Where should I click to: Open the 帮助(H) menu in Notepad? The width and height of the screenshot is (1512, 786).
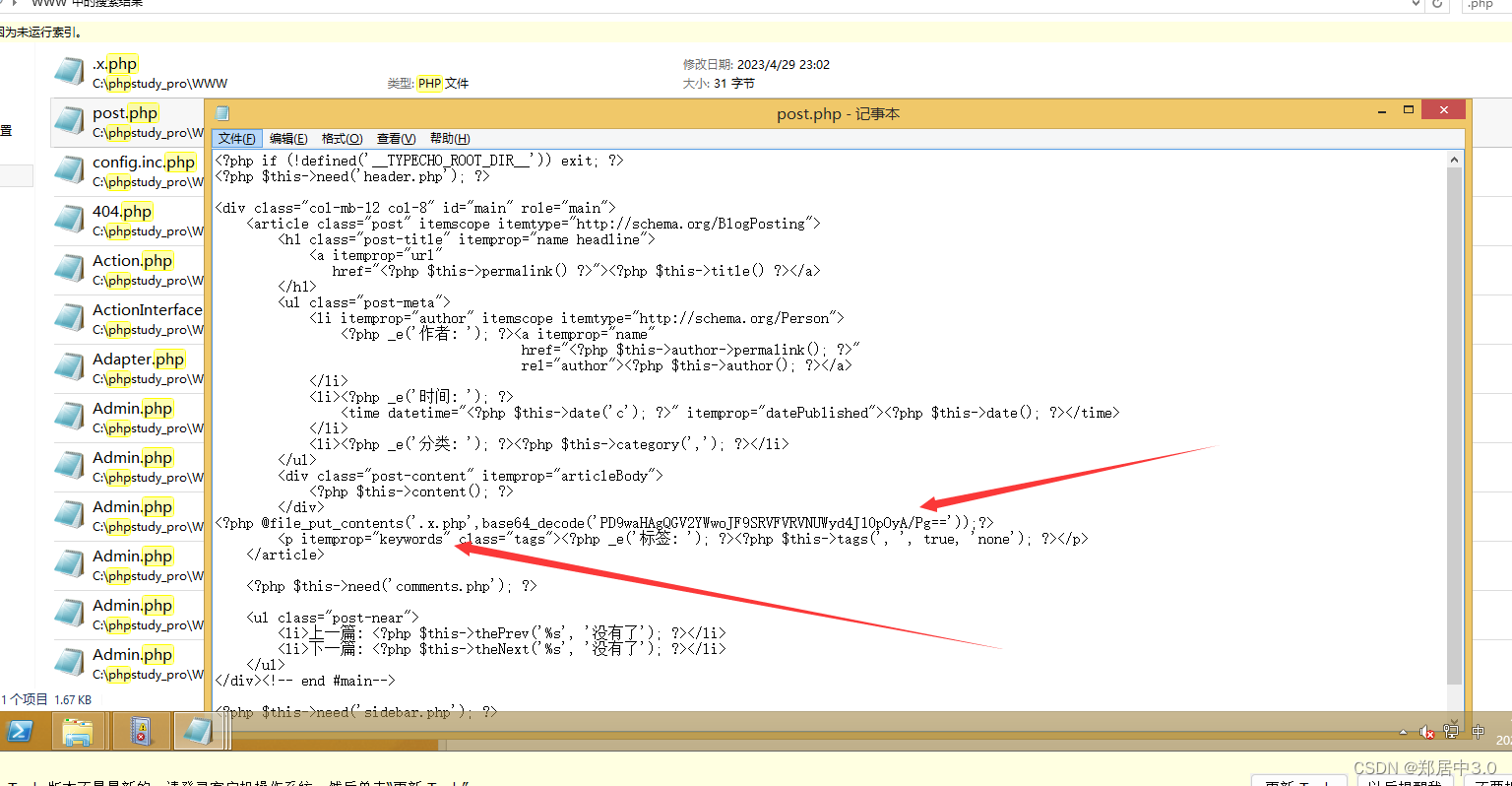(x=450, y=139)
